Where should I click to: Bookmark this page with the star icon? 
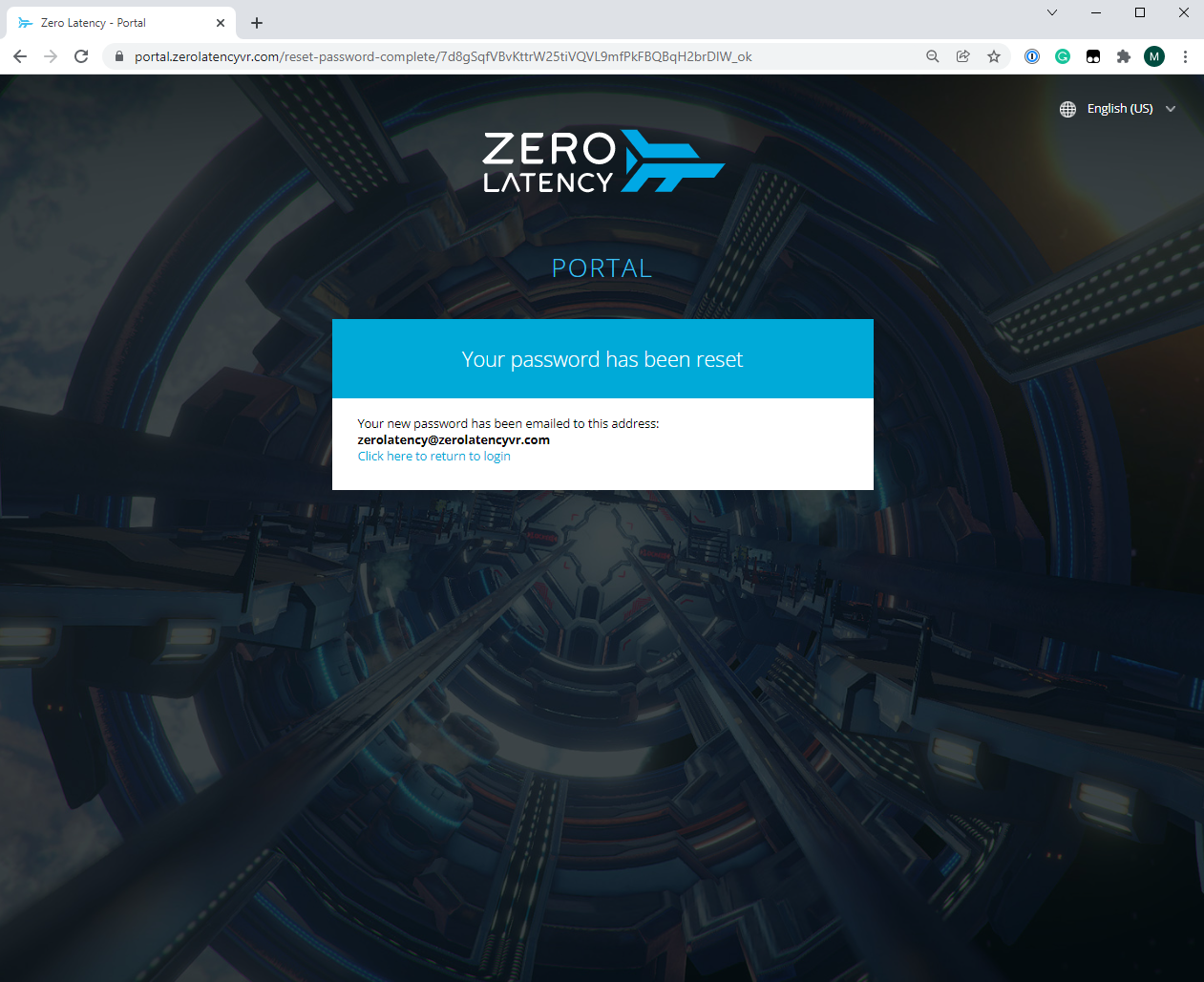994,56
